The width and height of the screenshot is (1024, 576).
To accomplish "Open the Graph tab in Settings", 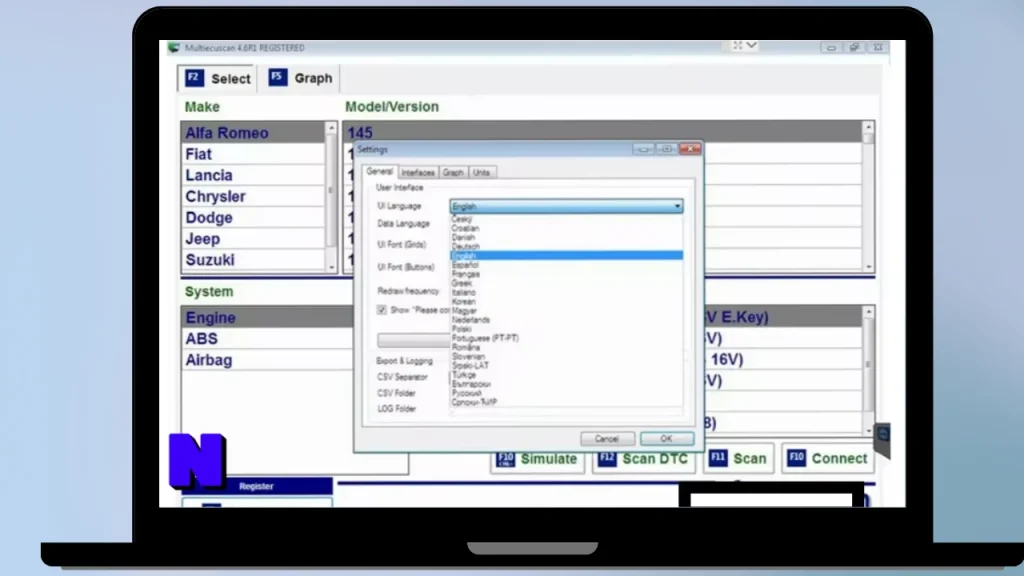I will click(x=453, y=172).
